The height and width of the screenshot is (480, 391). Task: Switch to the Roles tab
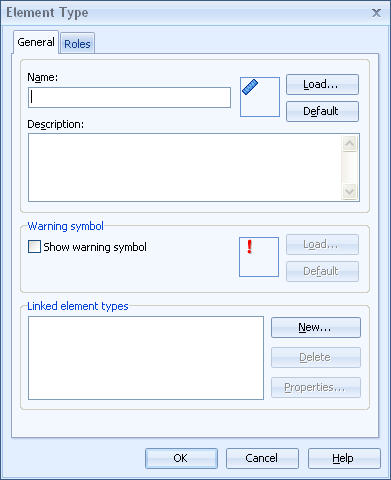tap(77, 44)
